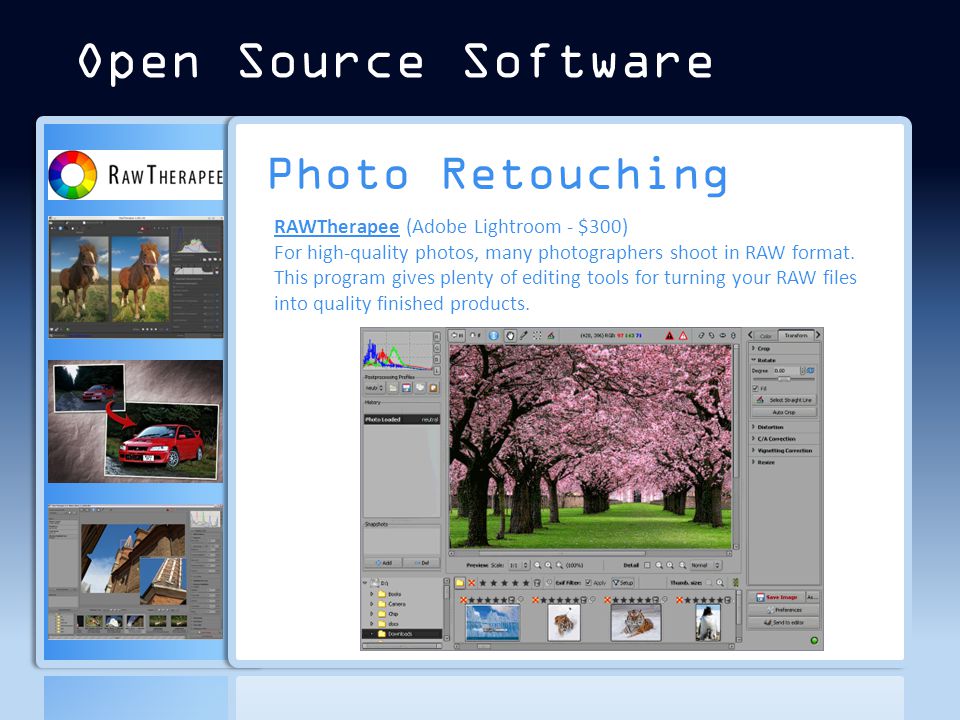
Task: Click the Add snapshot button
Action: pos(383,563)
